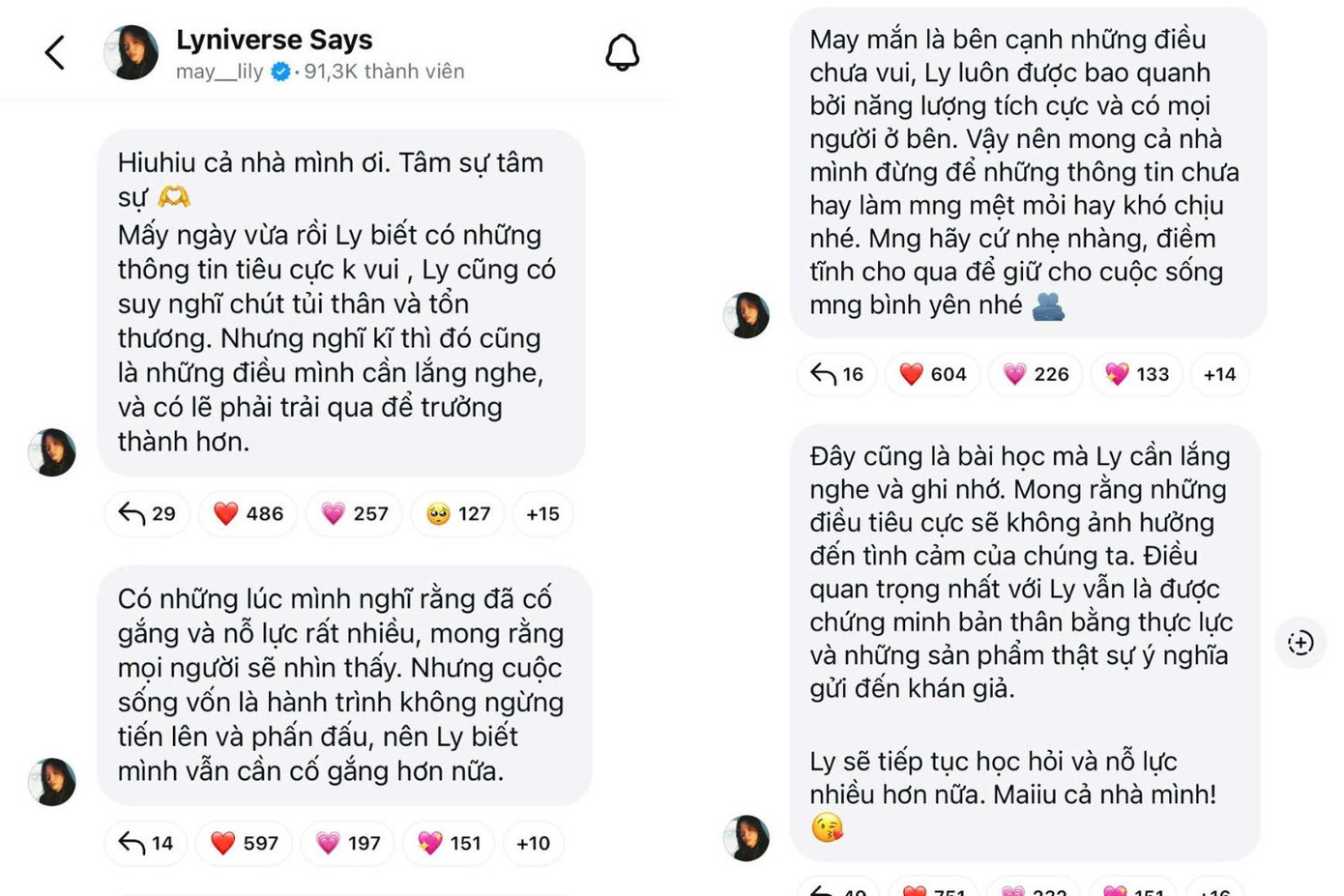The image size is (1344, 896).
Task: Open Lyniverse Says channel avatar
Action: [x=131, y=52]
